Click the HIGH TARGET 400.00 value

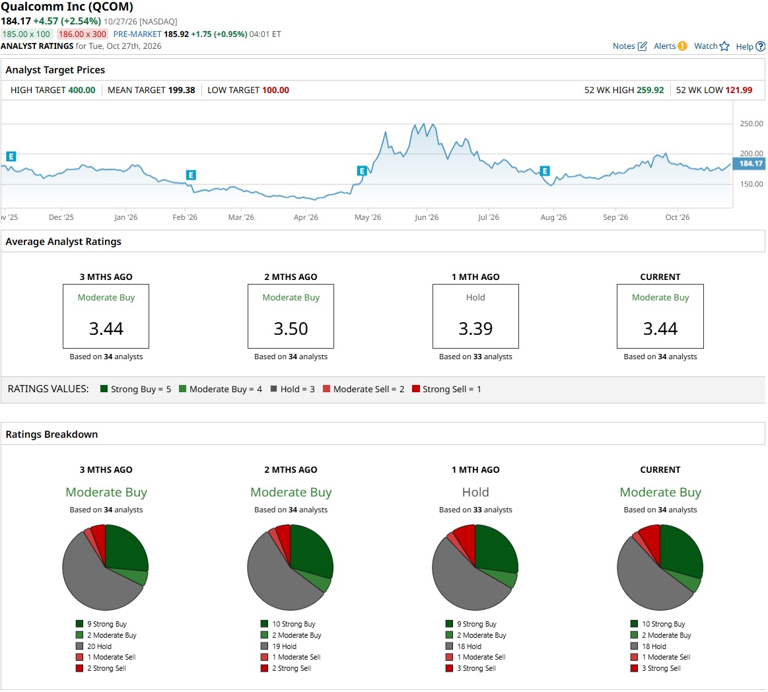[82, 90]
